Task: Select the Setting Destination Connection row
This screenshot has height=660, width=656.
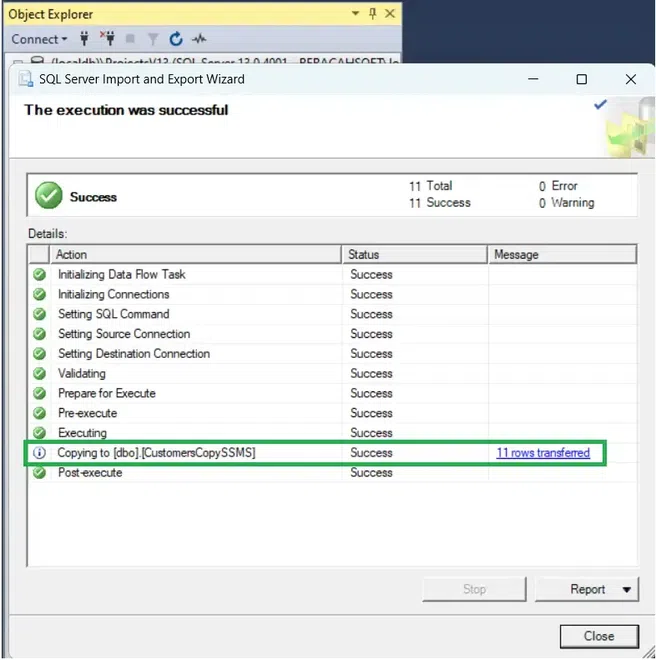Action: (x=333, y=354)
